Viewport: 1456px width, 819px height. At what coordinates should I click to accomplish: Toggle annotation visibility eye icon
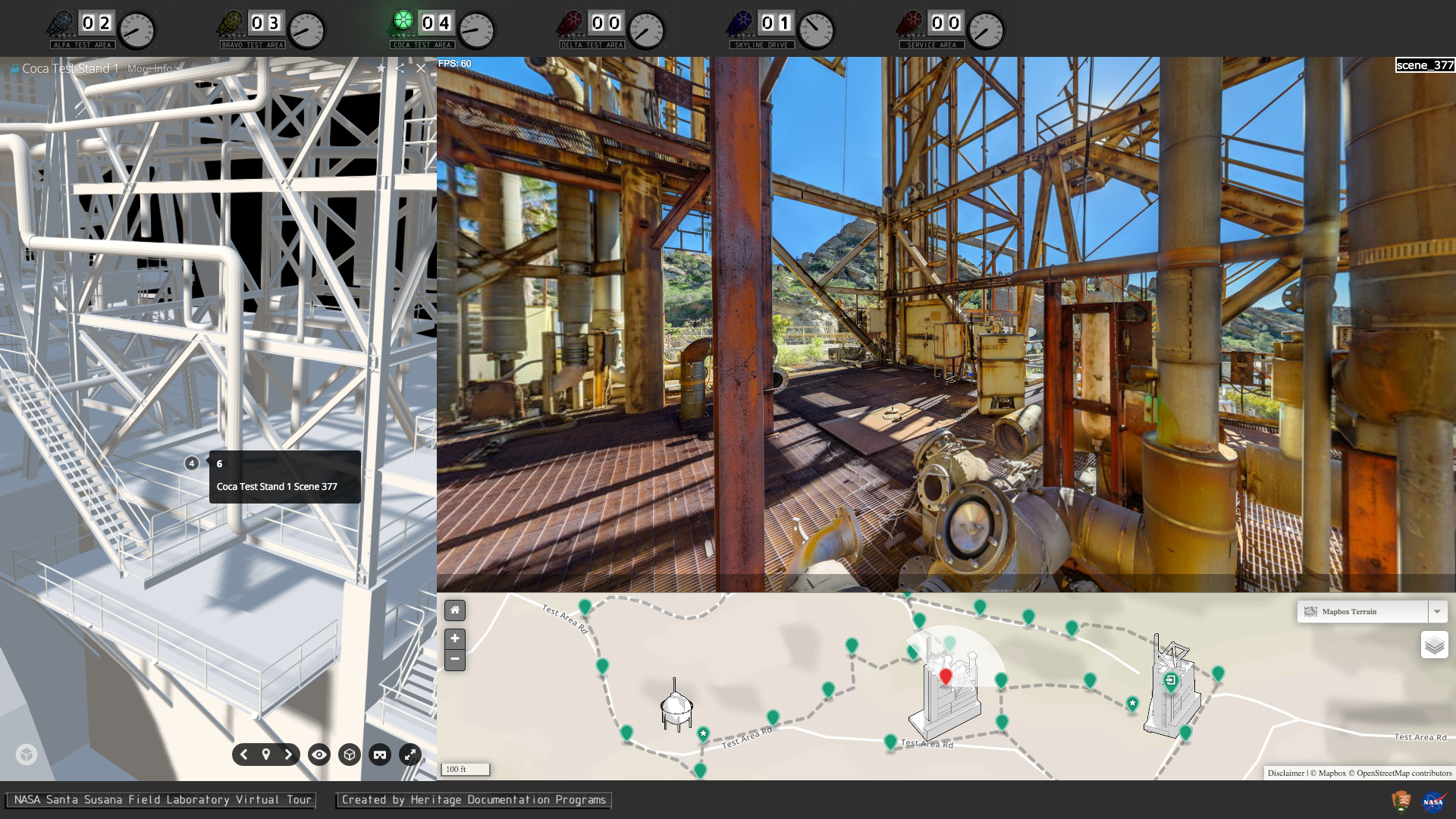(x=319, y=755)
